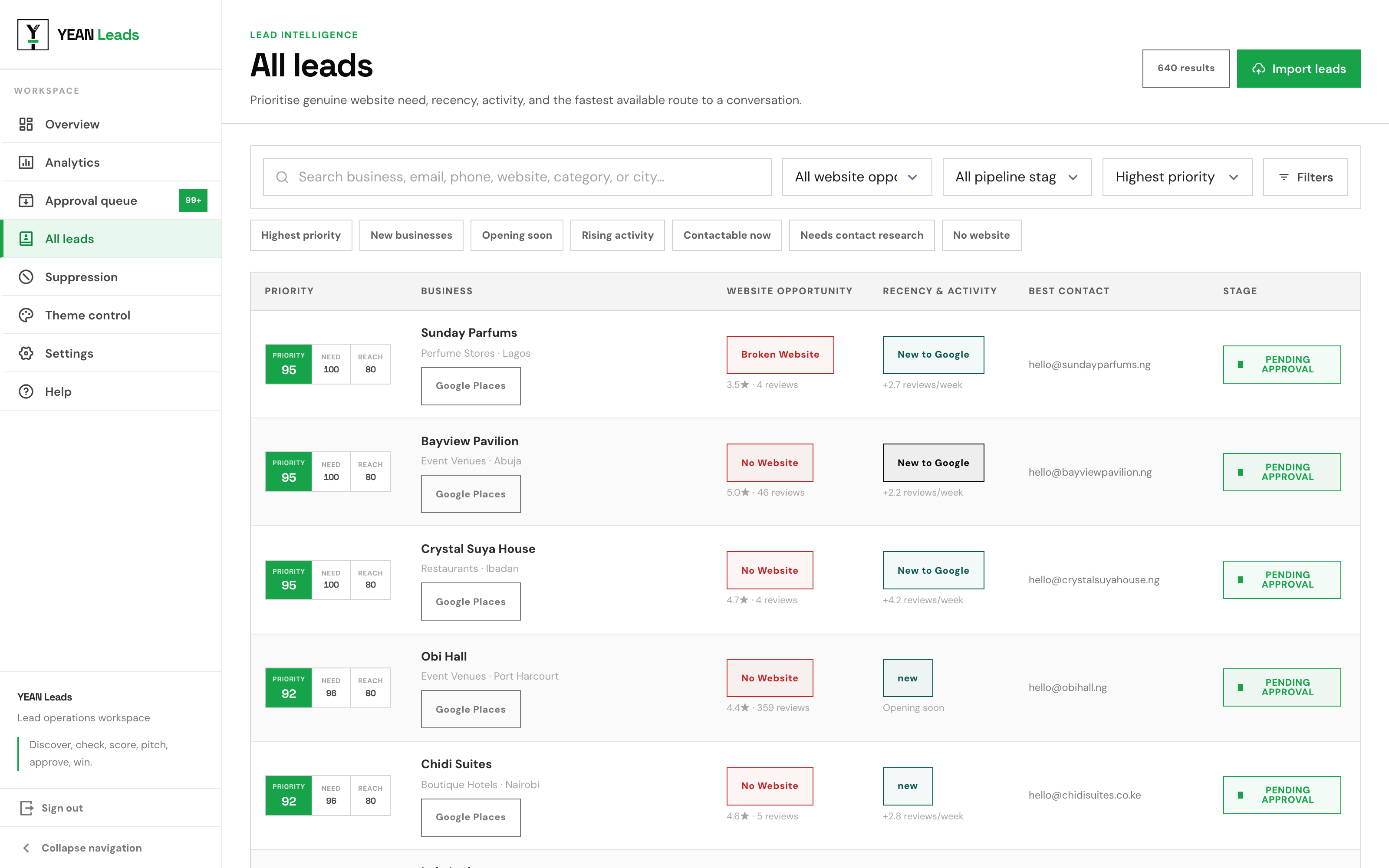Collapse navigation sidebar

[112, 848]
